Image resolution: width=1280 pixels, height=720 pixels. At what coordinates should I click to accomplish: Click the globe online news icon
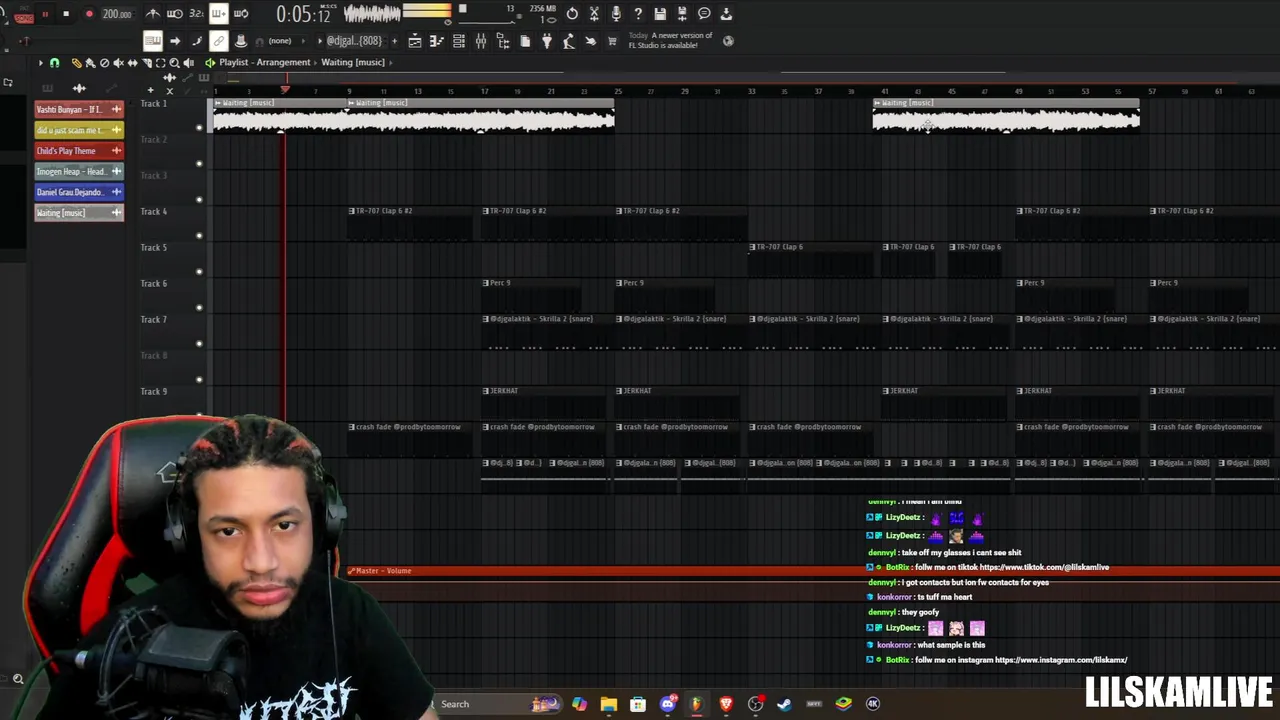[x=728, y=41]
